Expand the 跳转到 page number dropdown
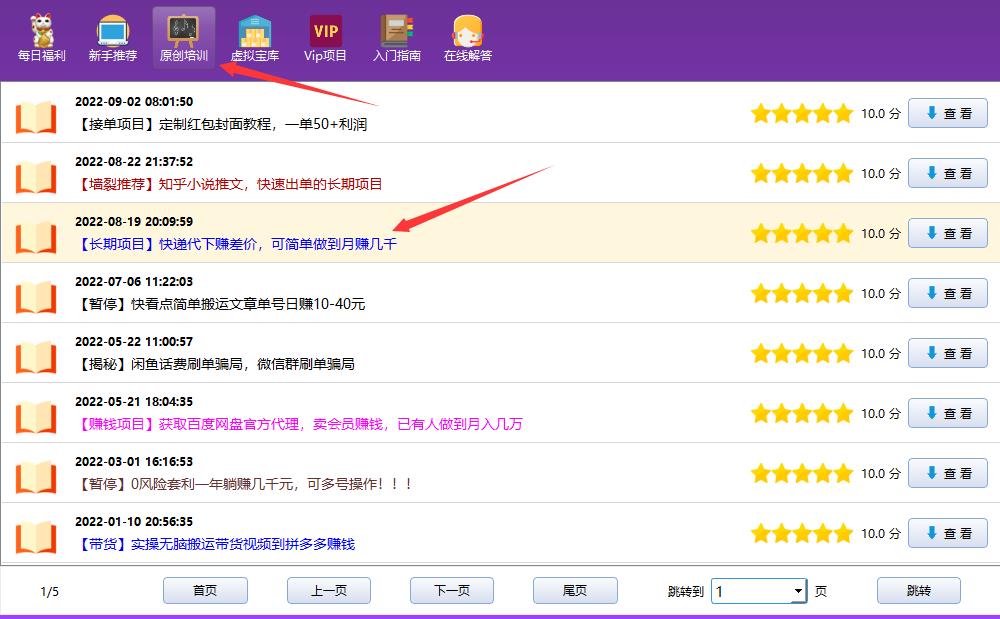1000x619 pixels. click(797, 591)
